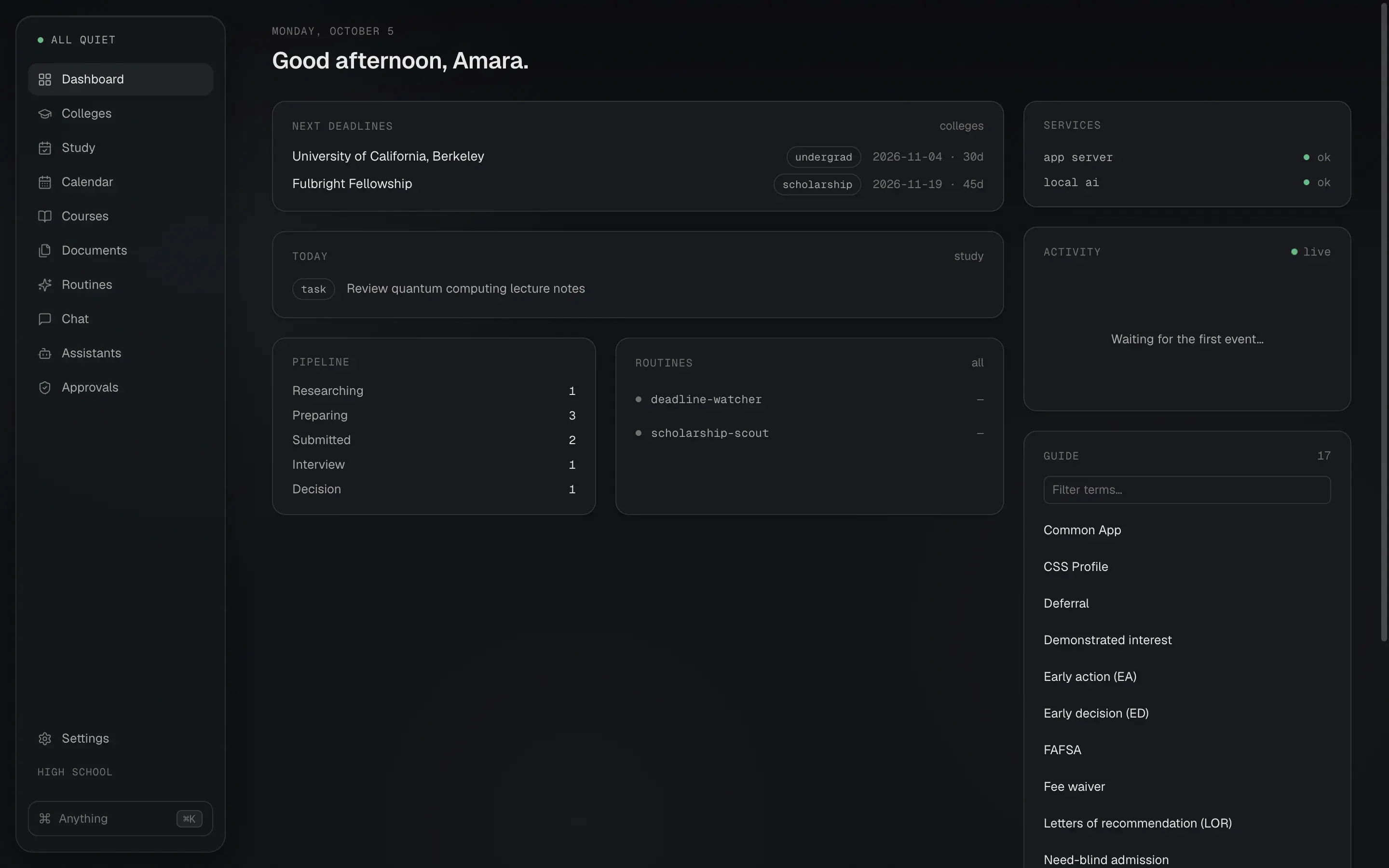Click the Study calendar-check icon

45,148
